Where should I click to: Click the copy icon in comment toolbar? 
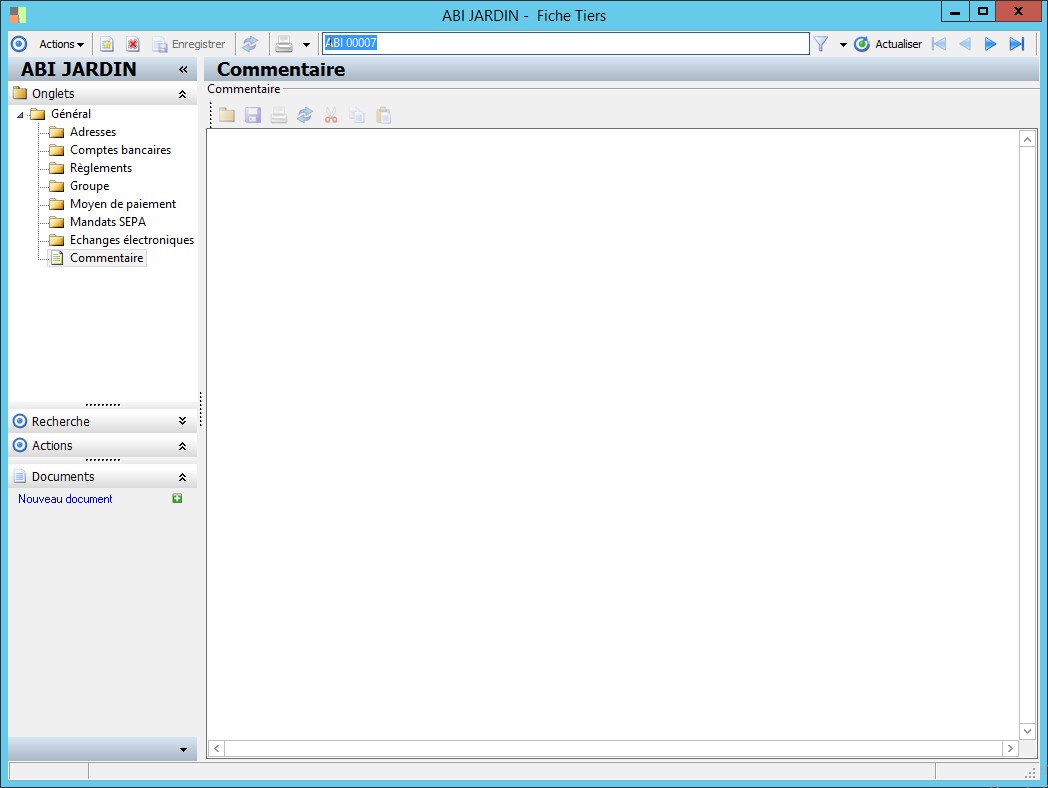(357, 116)
